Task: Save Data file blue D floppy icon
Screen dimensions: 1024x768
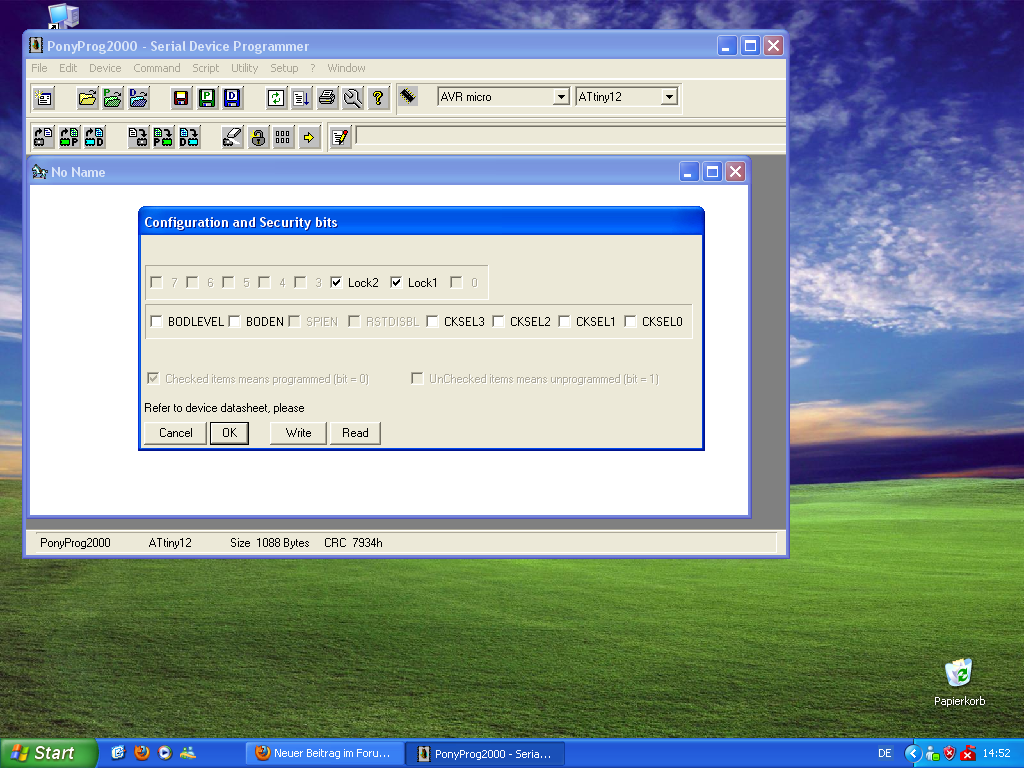Action: 232,98
